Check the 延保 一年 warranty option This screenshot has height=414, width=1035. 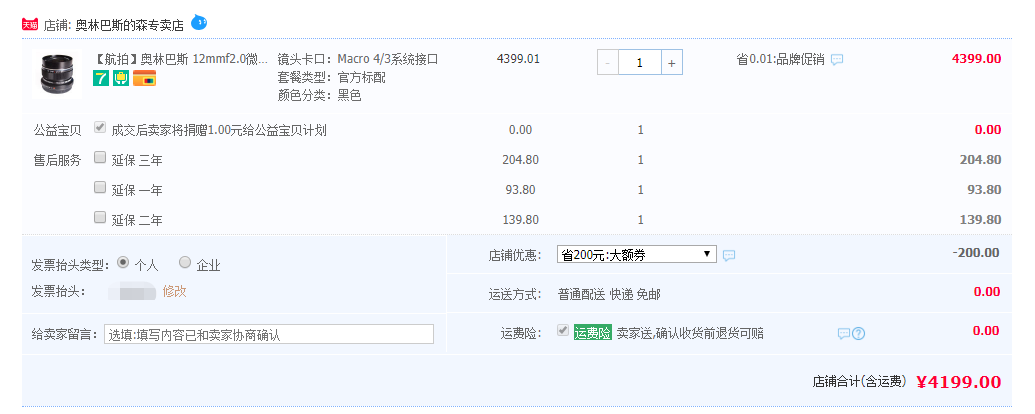[x=100, y=188]
